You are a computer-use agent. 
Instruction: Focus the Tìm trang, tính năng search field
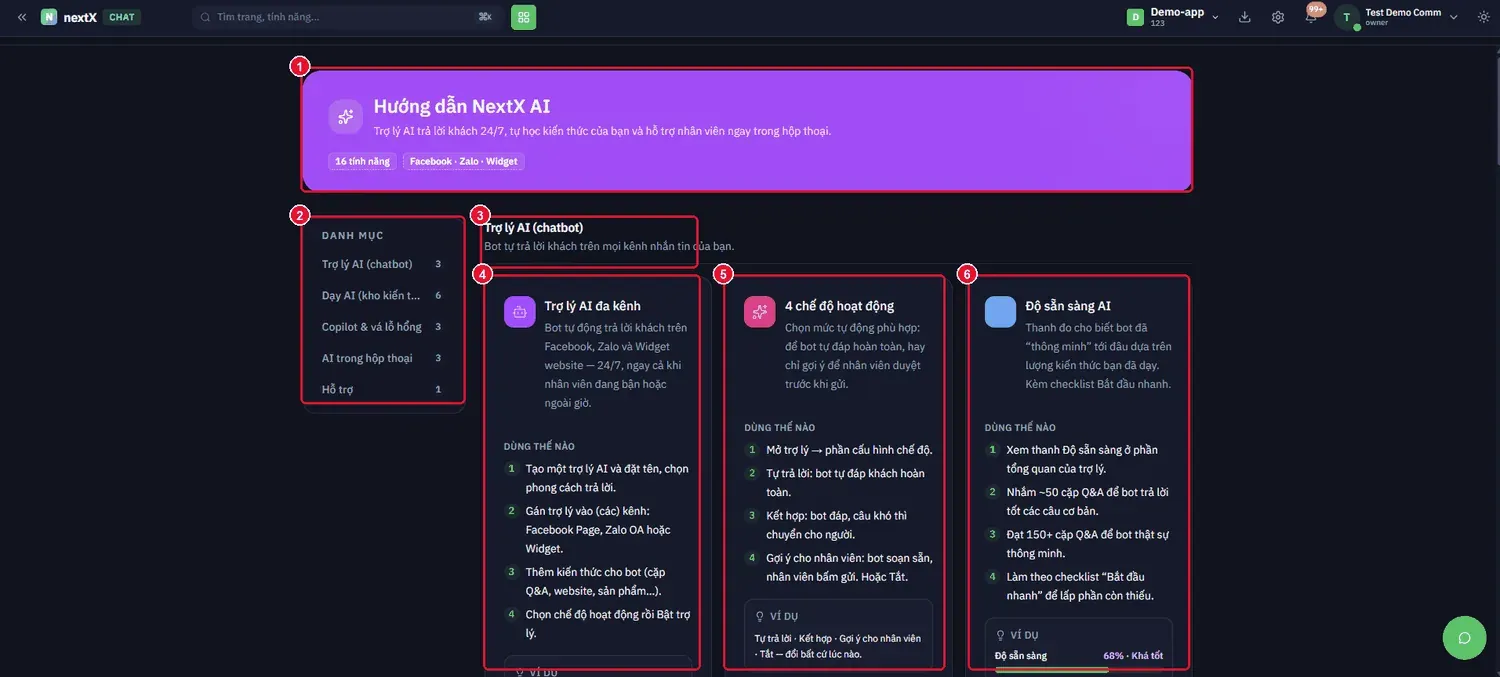(x=347, y=17)
